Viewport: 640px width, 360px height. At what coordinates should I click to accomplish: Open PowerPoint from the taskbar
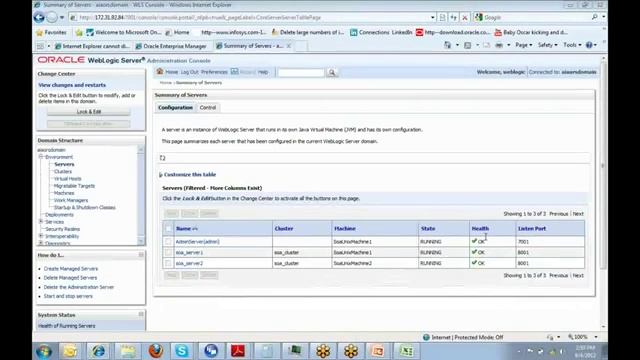tap(378, 351)
